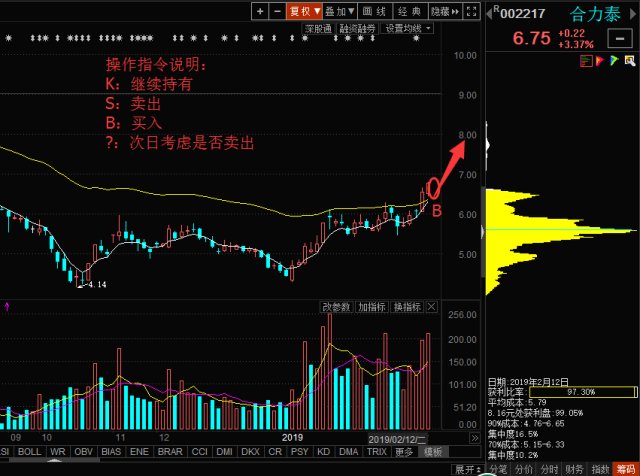Click 加指标 add indicator button
The image size is (640, 476).
[371, 307]
